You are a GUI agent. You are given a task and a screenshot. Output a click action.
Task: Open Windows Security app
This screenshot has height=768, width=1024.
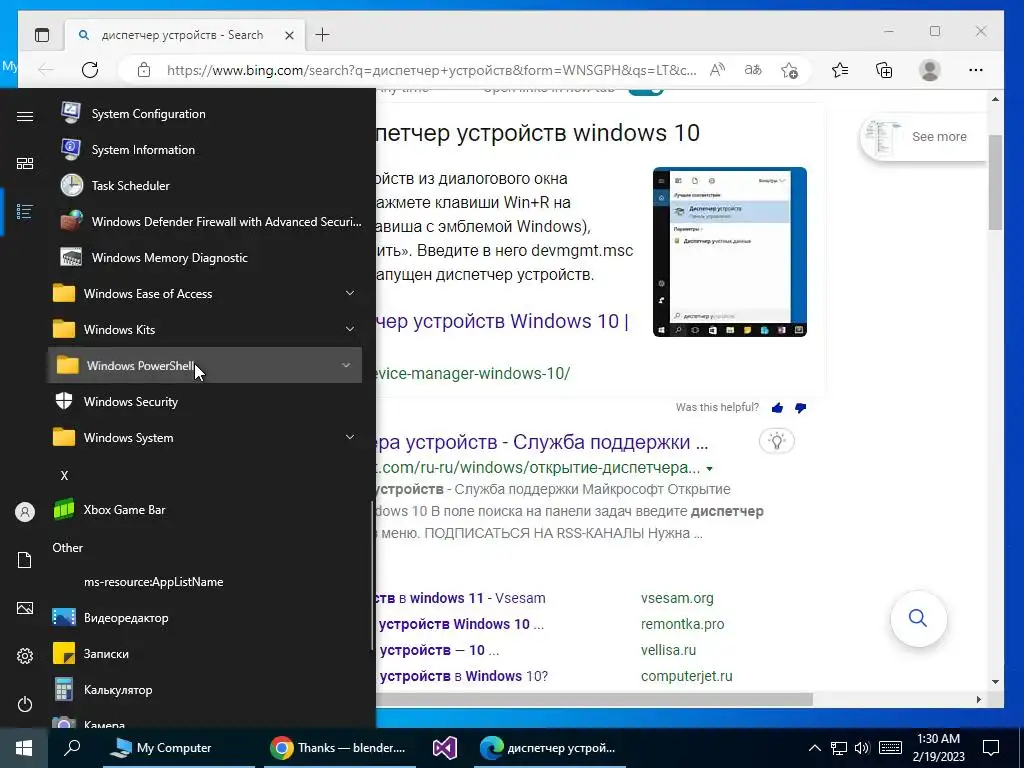click(204, 402)
